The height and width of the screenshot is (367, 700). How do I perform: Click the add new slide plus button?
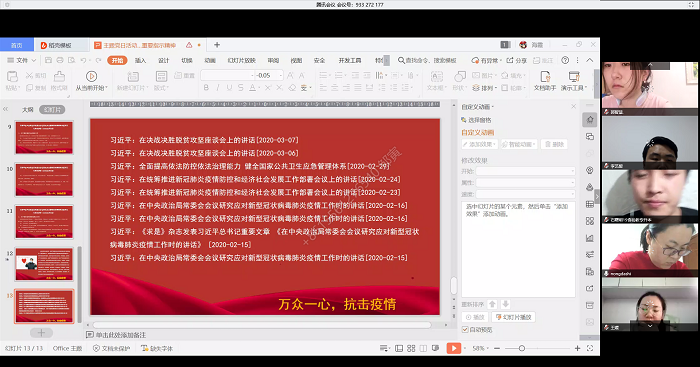[42, 333]
